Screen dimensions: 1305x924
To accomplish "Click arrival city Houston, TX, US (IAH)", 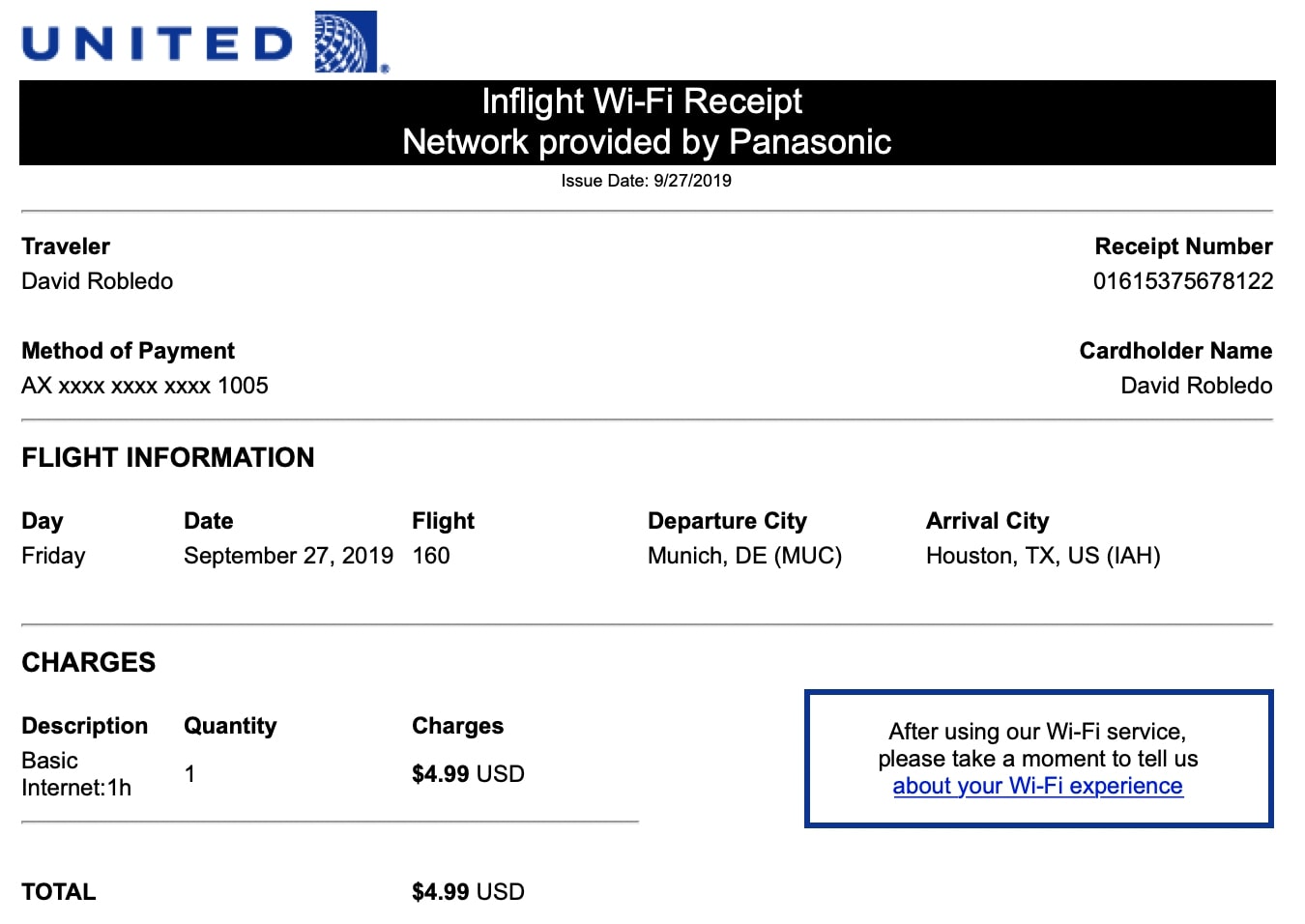I will (x=1043, y=556).
